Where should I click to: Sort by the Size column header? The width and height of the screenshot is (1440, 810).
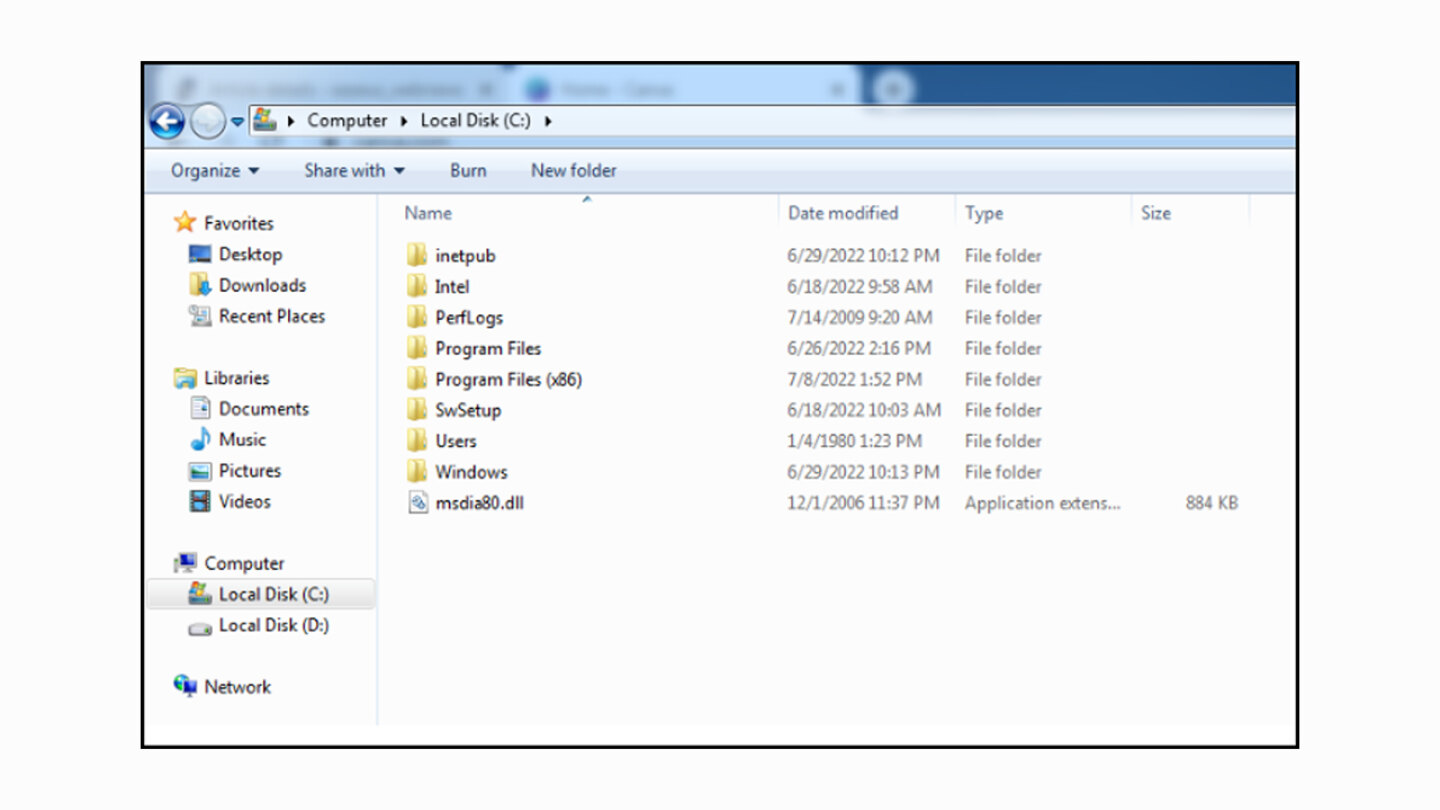coord(1156,213)
